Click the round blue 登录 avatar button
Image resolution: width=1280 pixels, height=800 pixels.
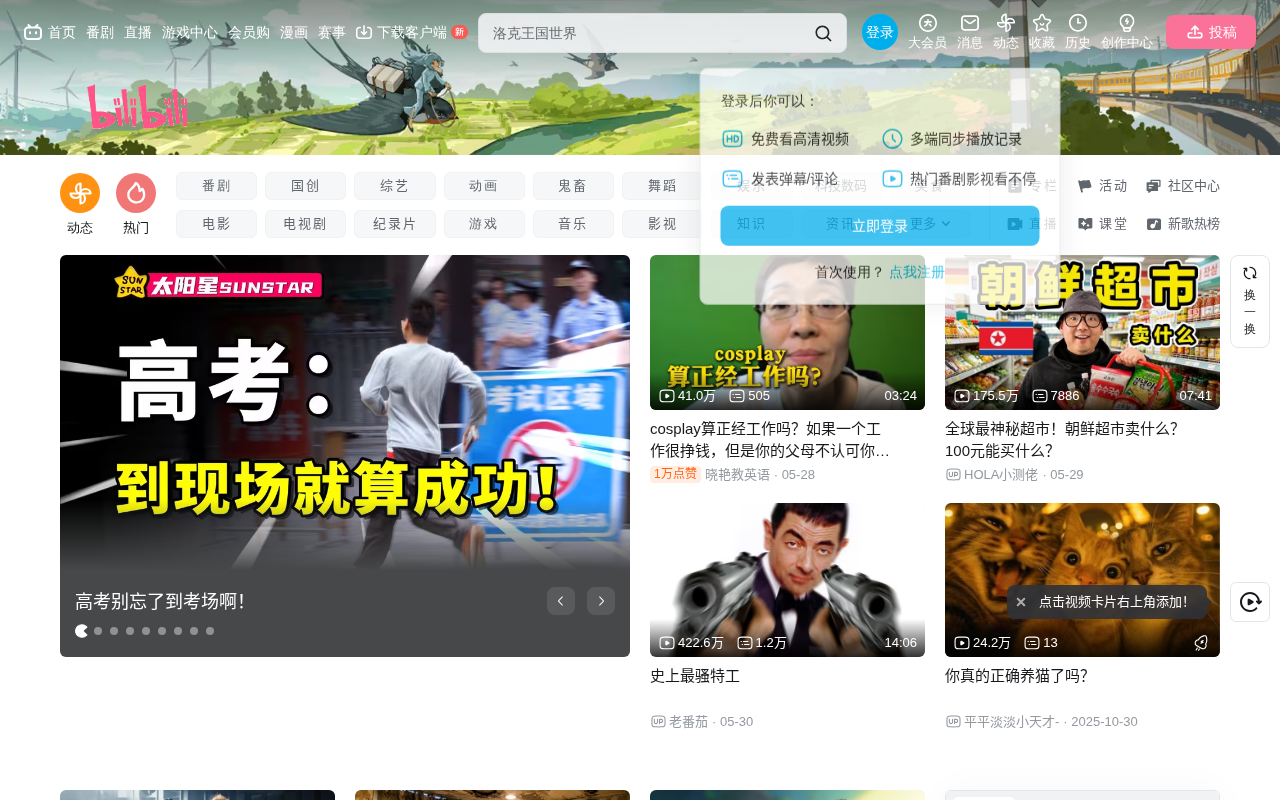[x=880, y=32]
